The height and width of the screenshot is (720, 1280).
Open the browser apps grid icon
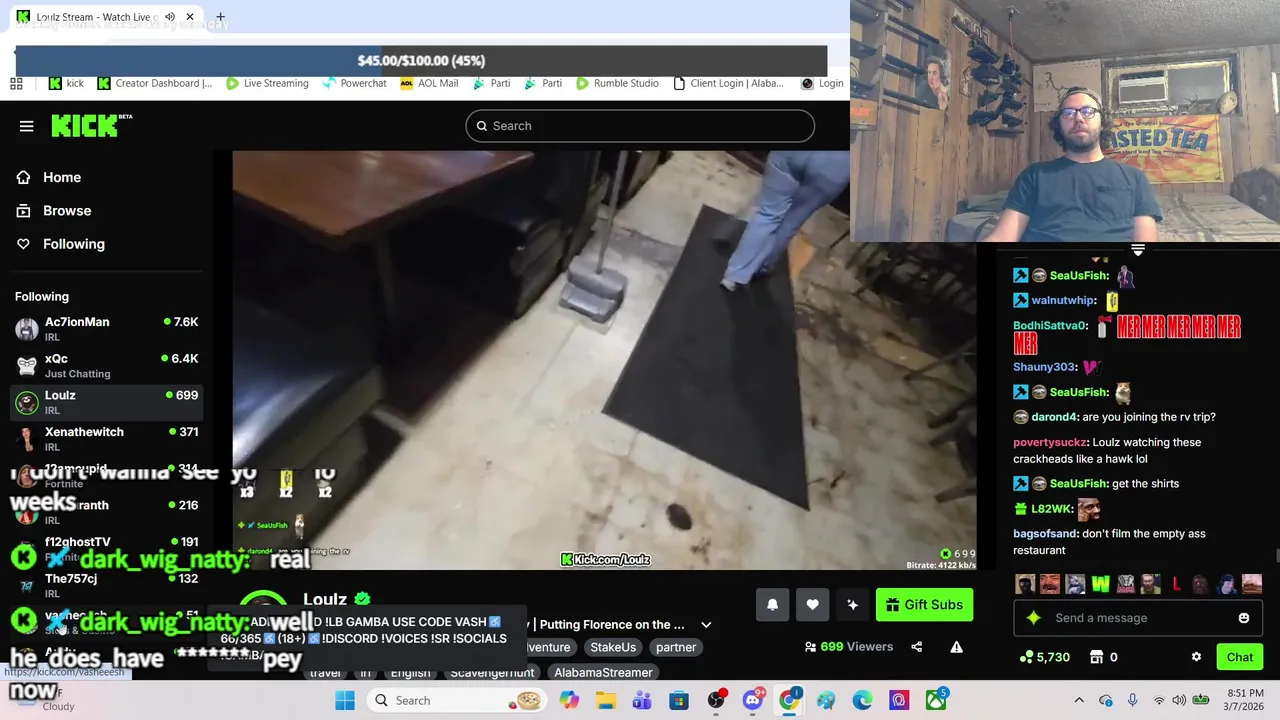[16, 83]
